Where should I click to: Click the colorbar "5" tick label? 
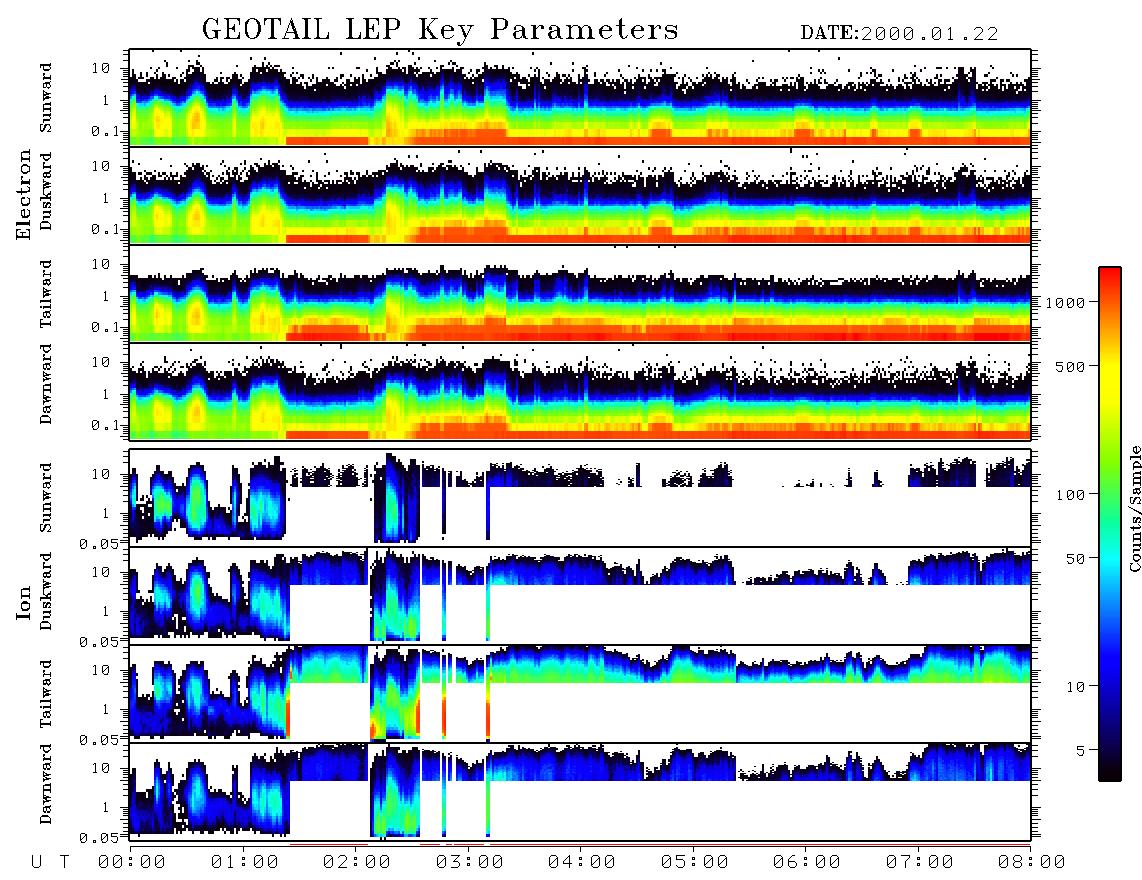tap(1080, 751)
